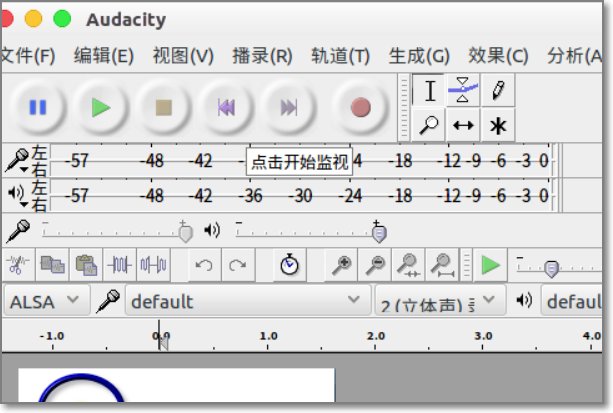Click the yellow minimize window button
This screenshot has width=613, height=413.
pos(33,18)
